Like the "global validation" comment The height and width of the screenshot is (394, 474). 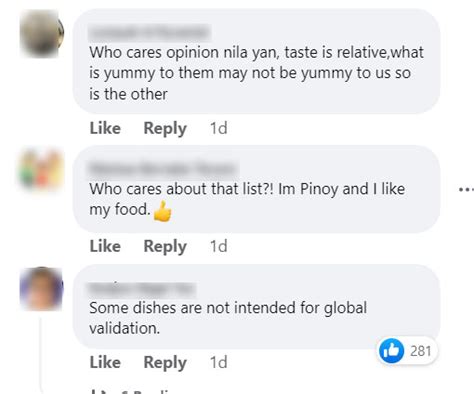pyautogui.click(x=105, y=362)
